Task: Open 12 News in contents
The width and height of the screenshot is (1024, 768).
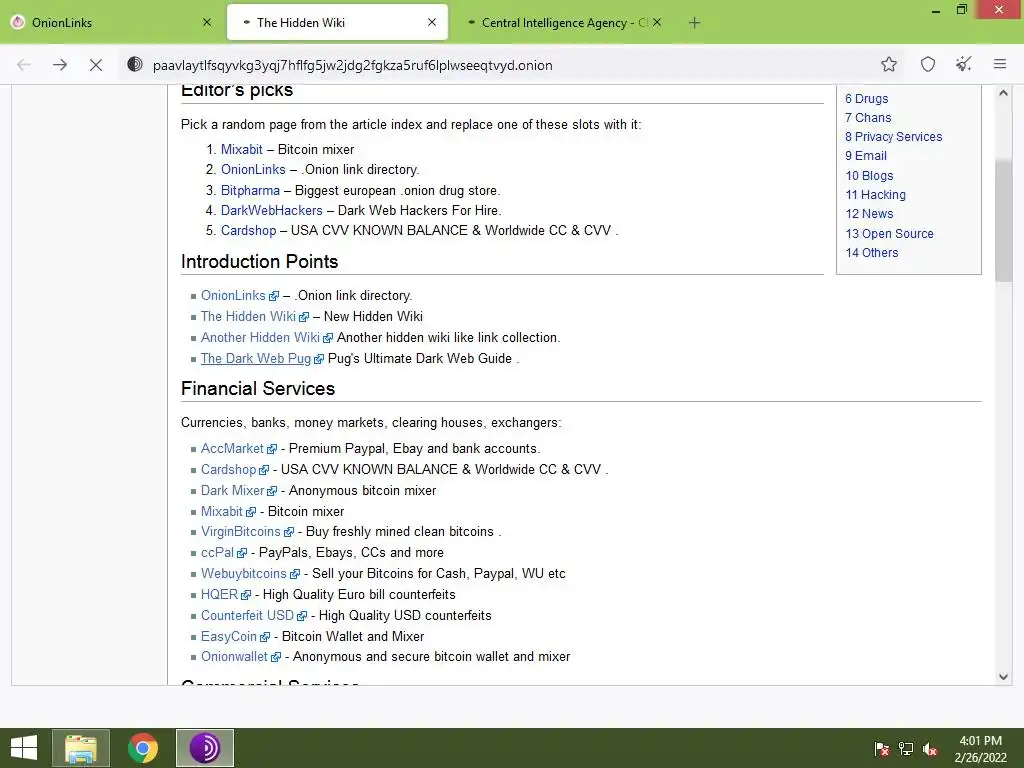Action: (x=869, y=214)
